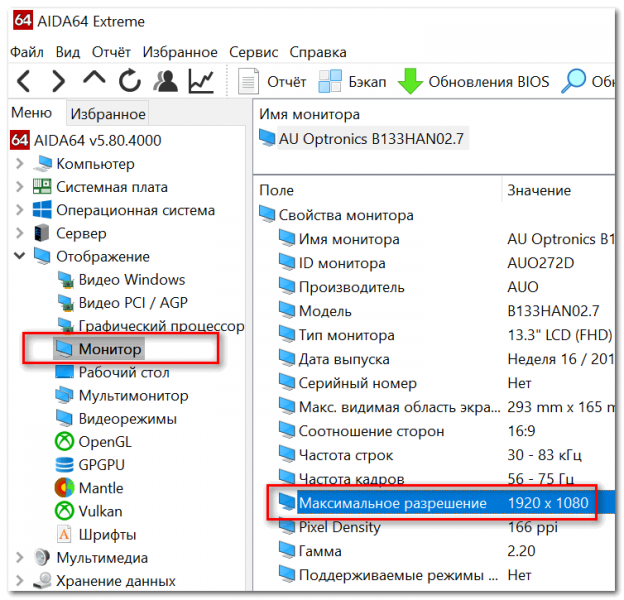Select the Максимальное разрешение row

point(446,503)
